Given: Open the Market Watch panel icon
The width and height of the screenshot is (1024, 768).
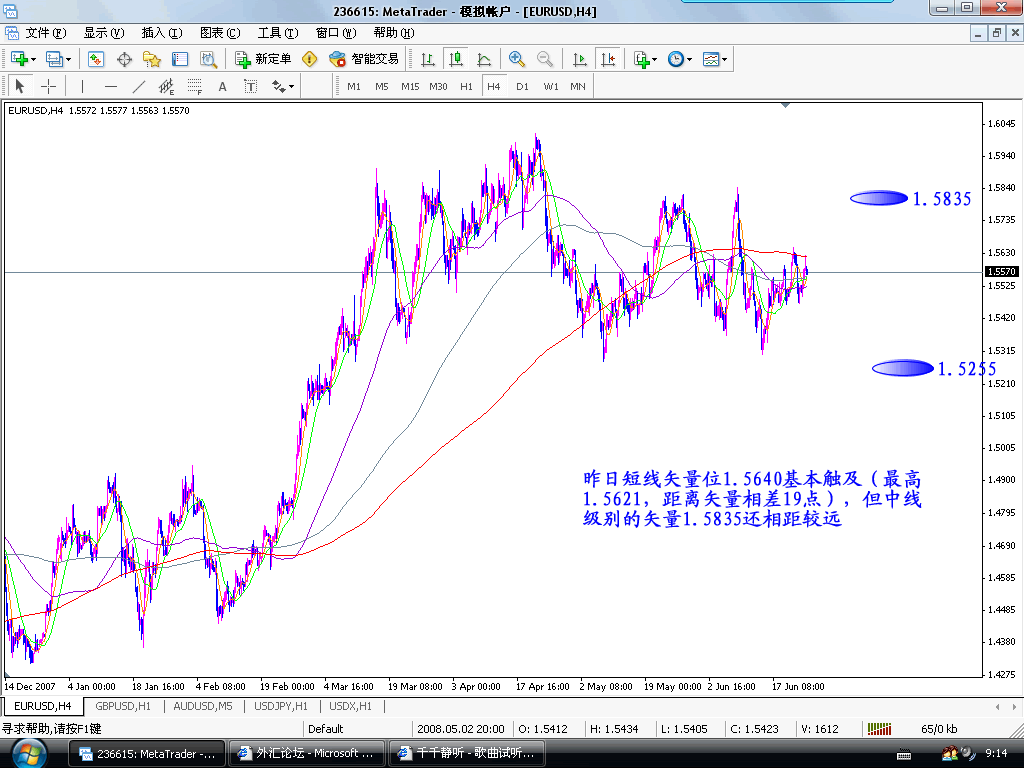Looking at the screenshot, I should coord(96,59).
